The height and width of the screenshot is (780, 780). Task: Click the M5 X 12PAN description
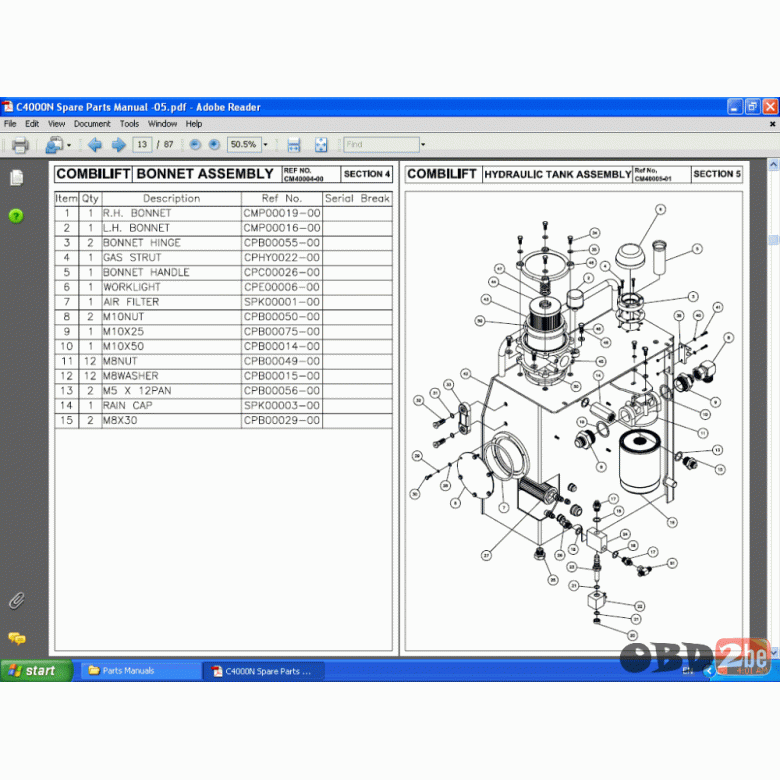pyautogui.click(x=137, y=390)
